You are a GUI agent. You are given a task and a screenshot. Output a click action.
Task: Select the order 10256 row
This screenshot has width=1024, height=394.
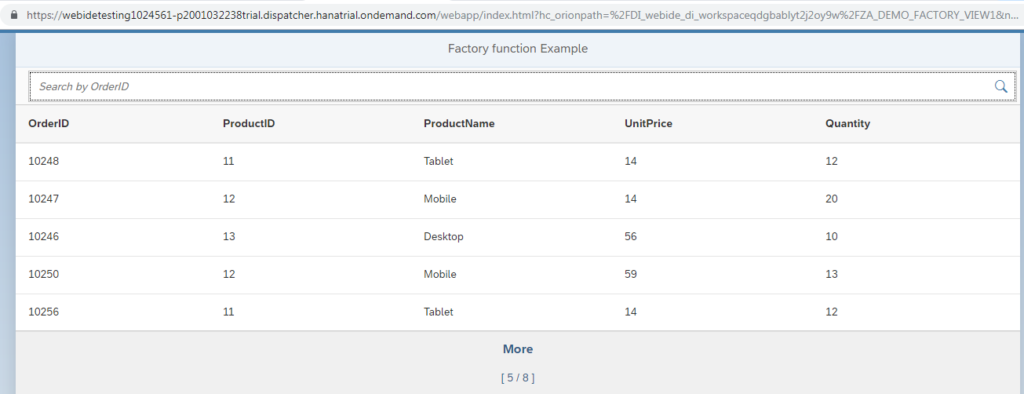(518, 312)
